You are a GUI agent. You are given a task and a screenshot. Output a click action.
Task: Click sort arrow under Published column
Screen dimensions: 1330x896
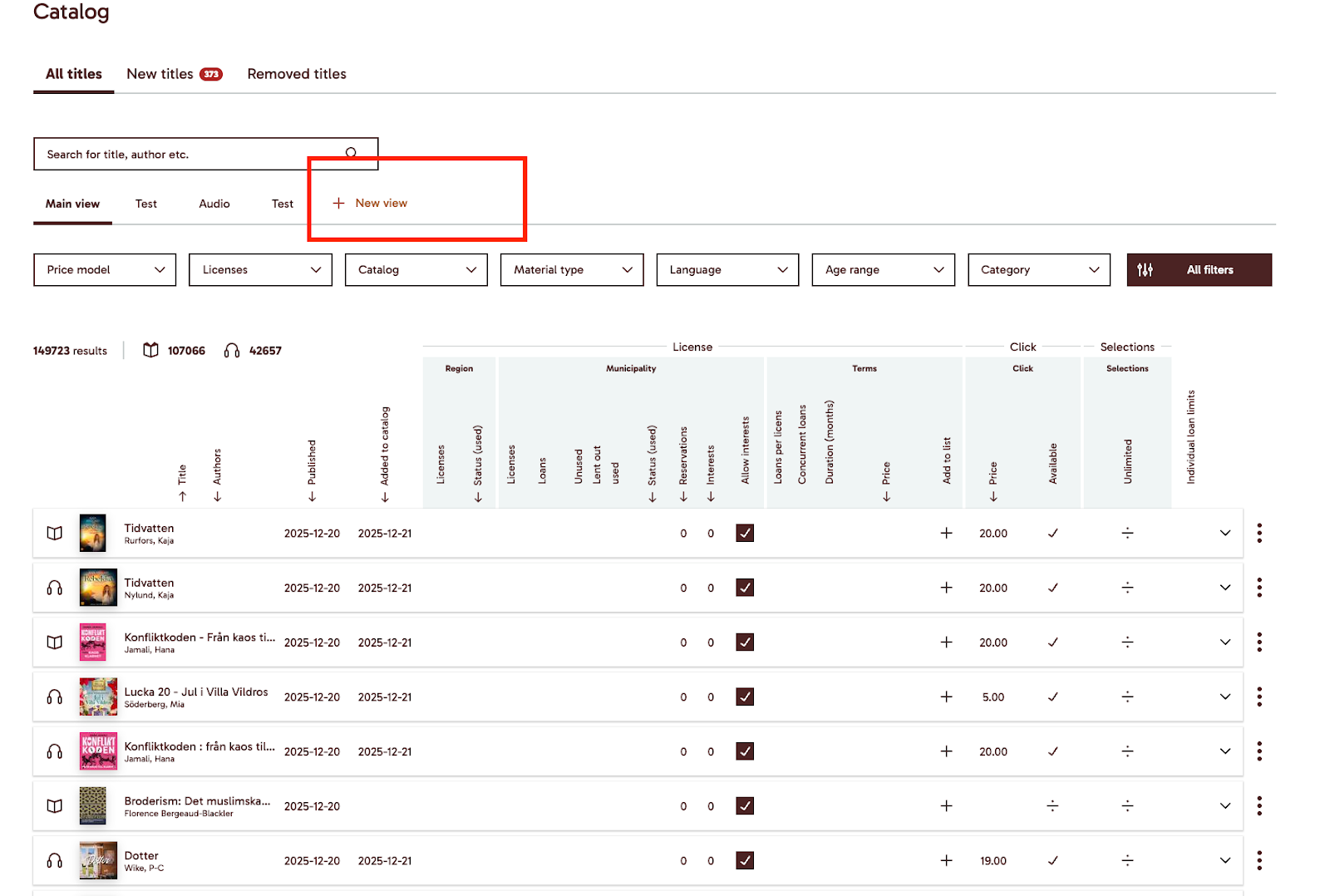[312, 497]
